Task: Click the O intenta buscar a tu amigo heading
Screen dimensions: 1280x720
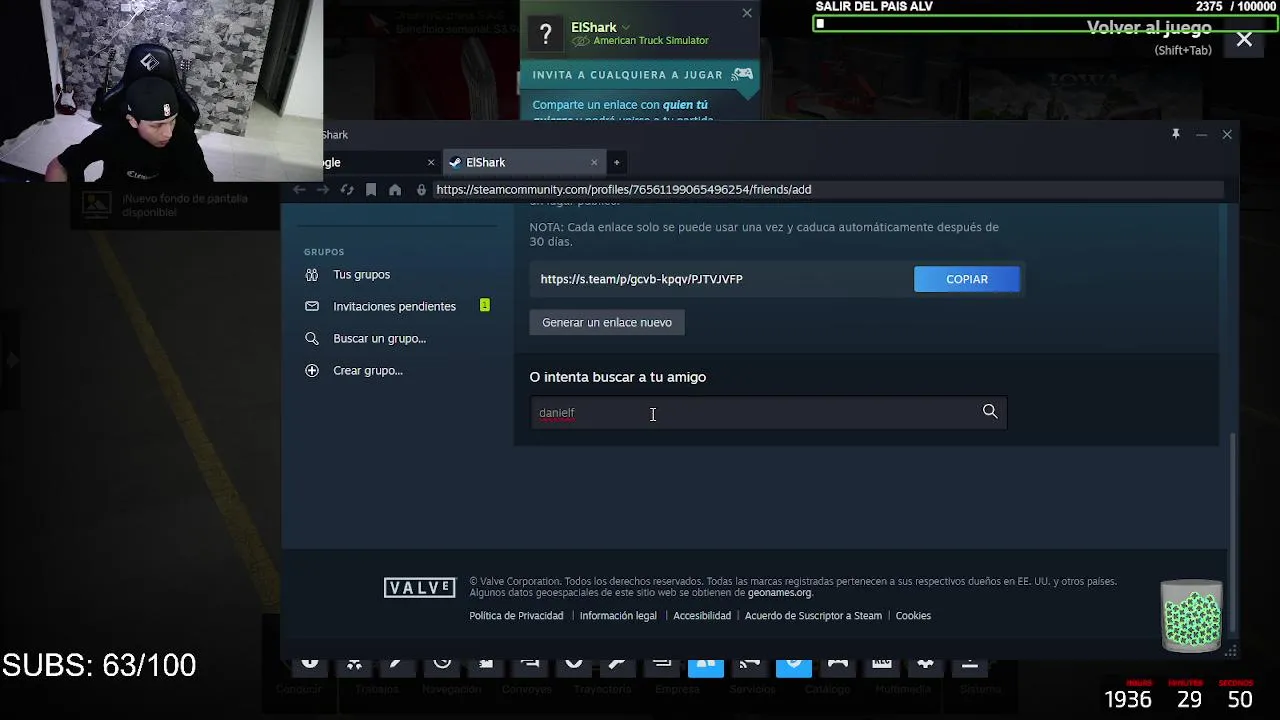Action: click(617, 377)
